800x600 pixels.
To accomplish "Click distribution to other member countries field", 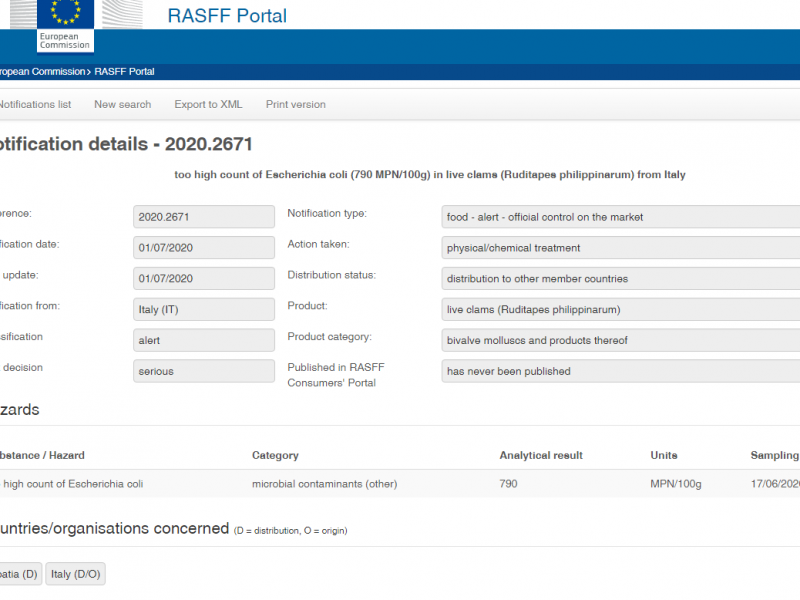I will click(620, 279).
